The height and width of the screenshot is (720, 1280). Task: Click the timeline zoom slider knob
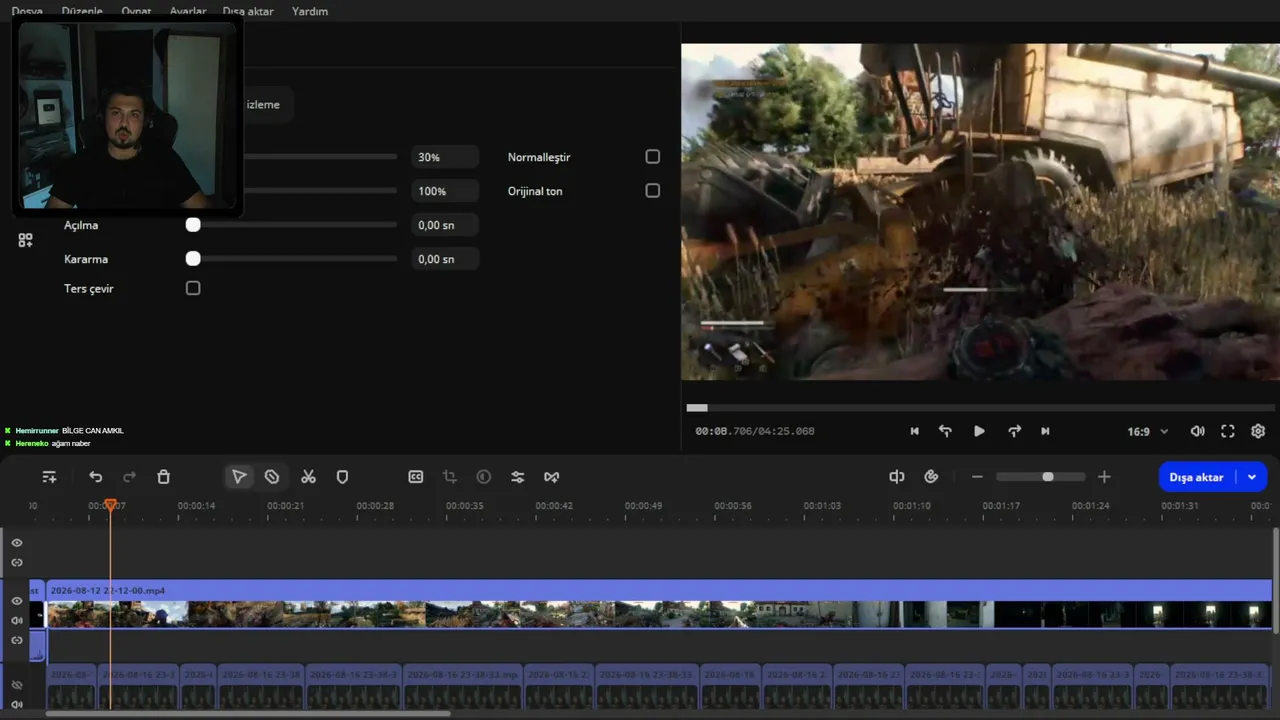[x=1048, y=477]
